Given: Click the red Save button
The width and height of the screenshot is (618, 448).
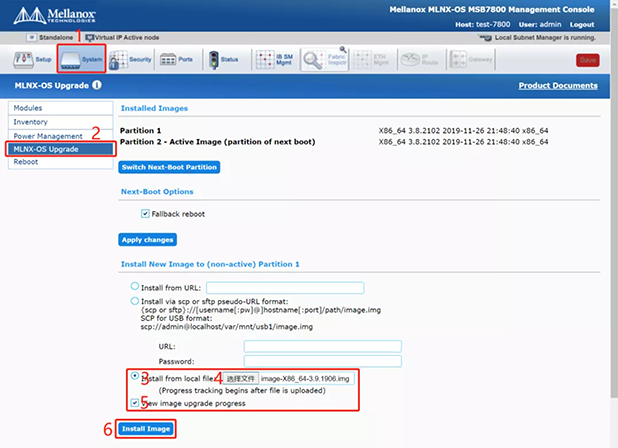Looking at the screenshot, I should pyautogui.click(x=588, y=60).
